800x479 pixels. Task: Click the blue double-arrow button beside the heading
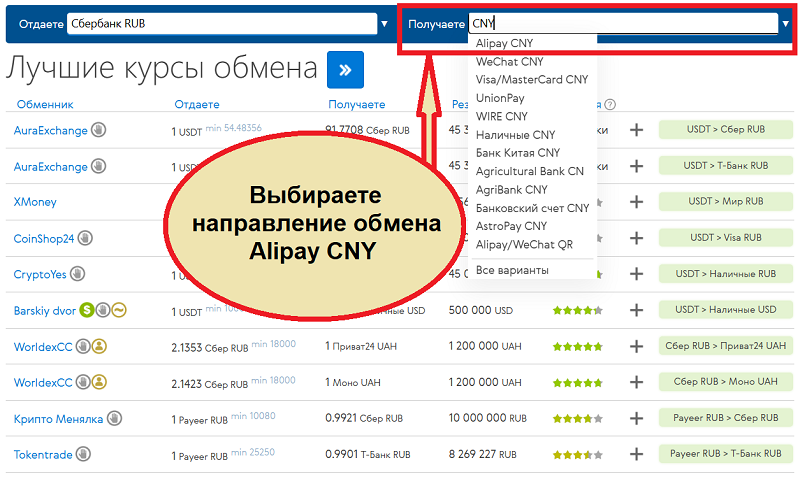[x=345, y=70]
